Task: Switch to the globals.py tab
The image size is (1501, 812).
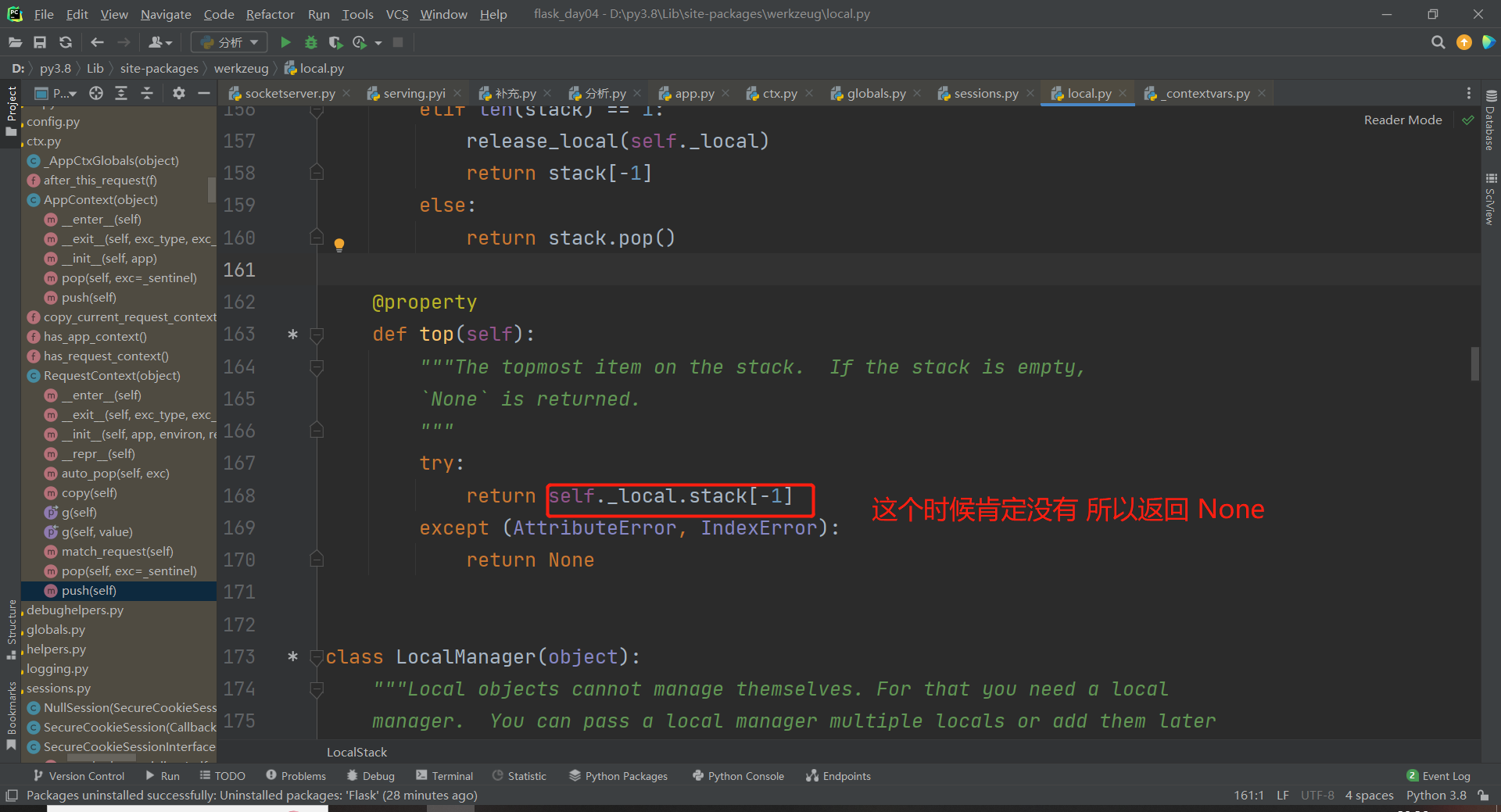Action: (x=876, y=94)
